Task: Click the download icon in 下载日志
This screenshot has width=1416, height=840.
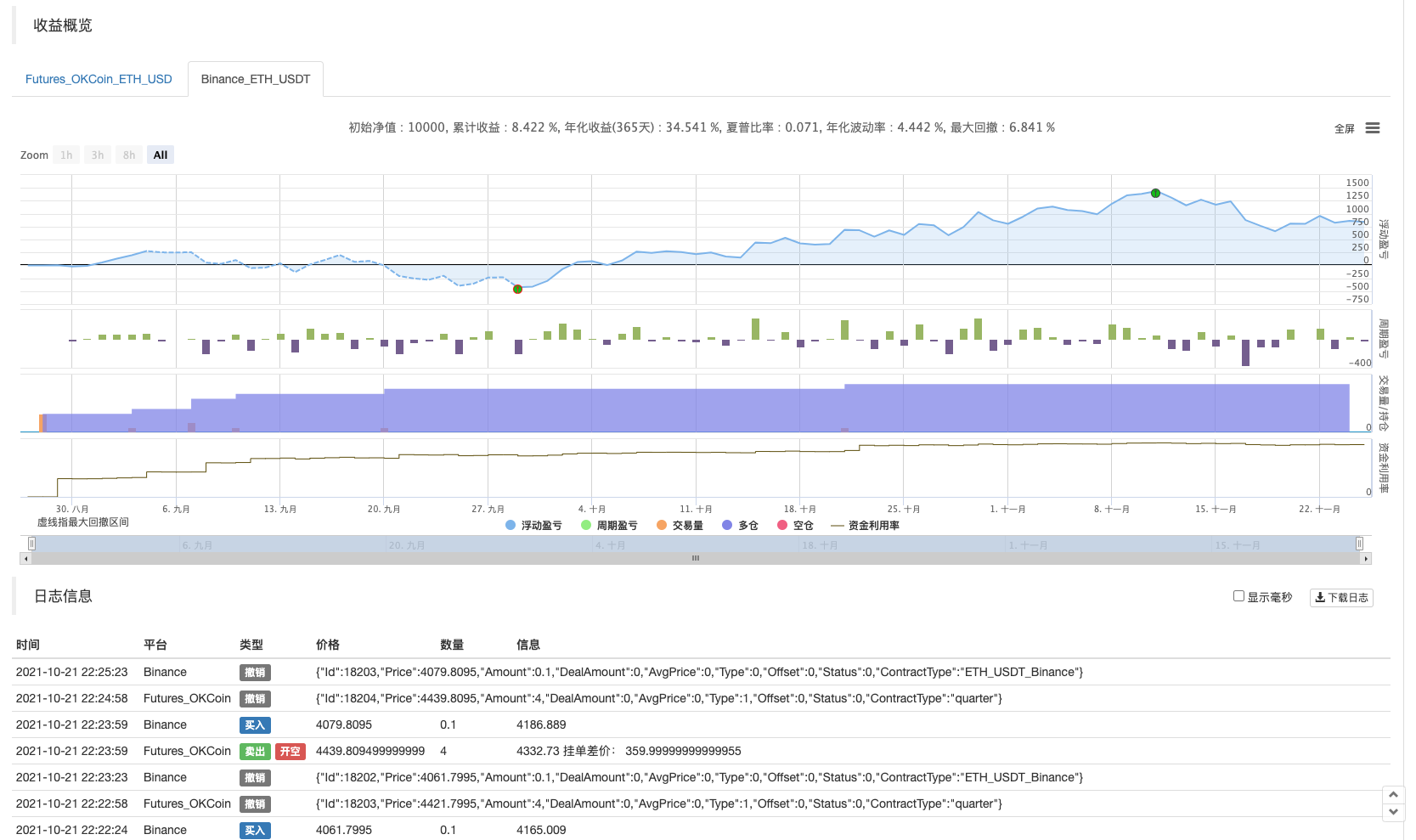Action: point(1320,598)
